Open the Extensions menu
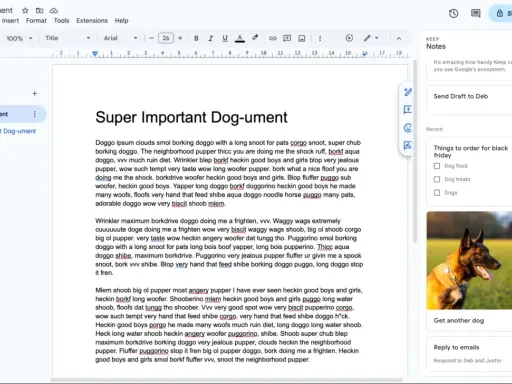 (92, 21)
